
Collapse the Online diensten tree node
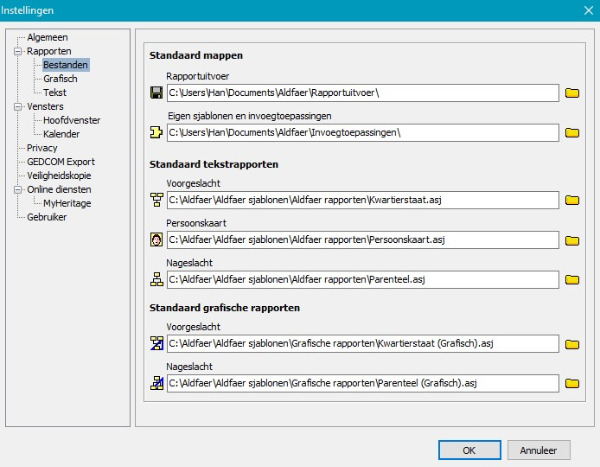pos(17,189)
